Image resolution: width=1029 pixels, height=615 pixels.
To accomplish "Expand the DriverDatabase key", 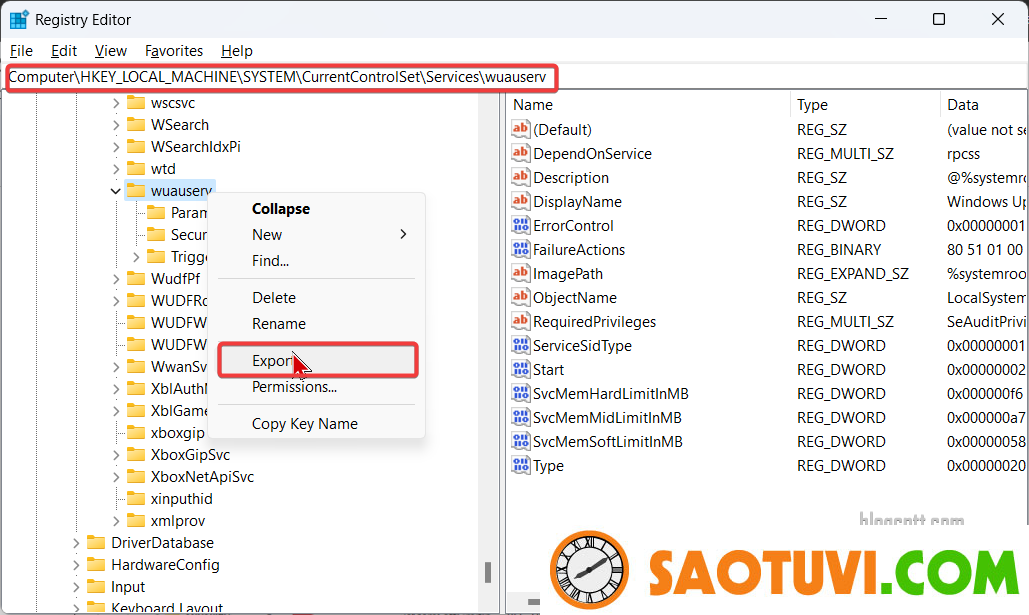I will click(x=75, y=543).
